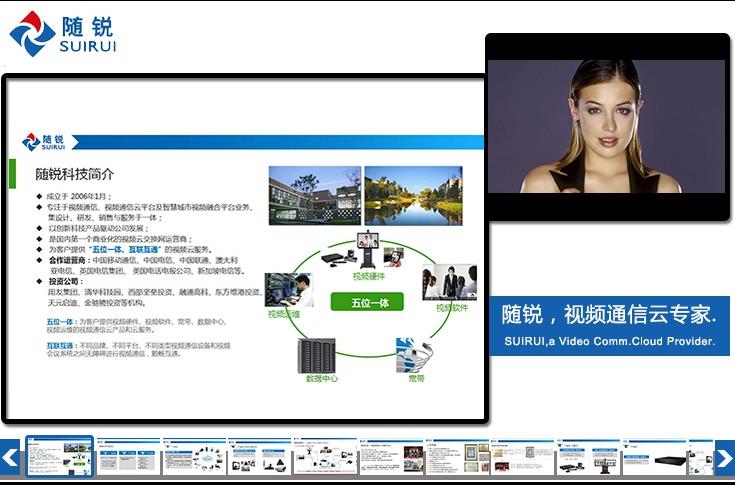
Task: Click the 视频运维 operator image
Action: click(283, 290)
